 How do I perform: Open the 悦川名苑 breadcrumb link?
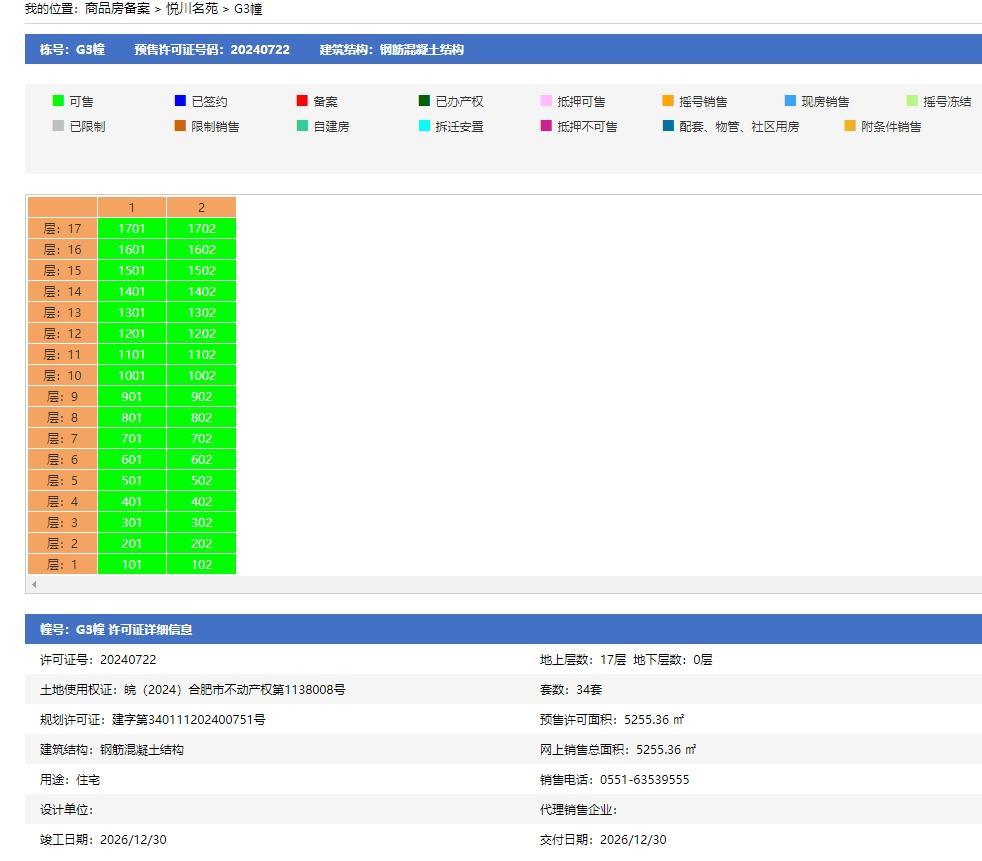[x=192, y=9]
